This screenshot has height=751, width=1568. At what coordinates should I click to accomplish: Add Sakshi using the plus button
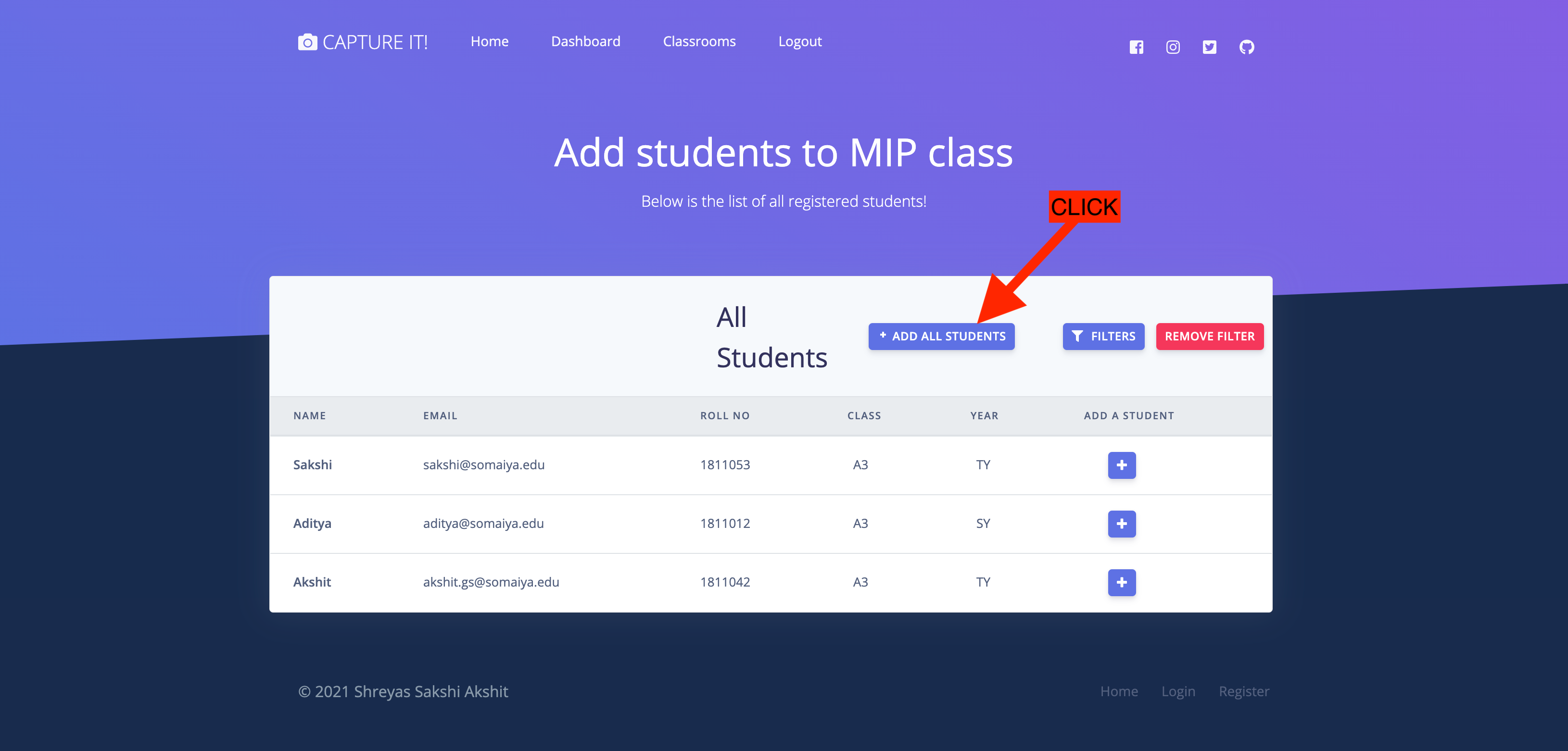coord(1121,465)
